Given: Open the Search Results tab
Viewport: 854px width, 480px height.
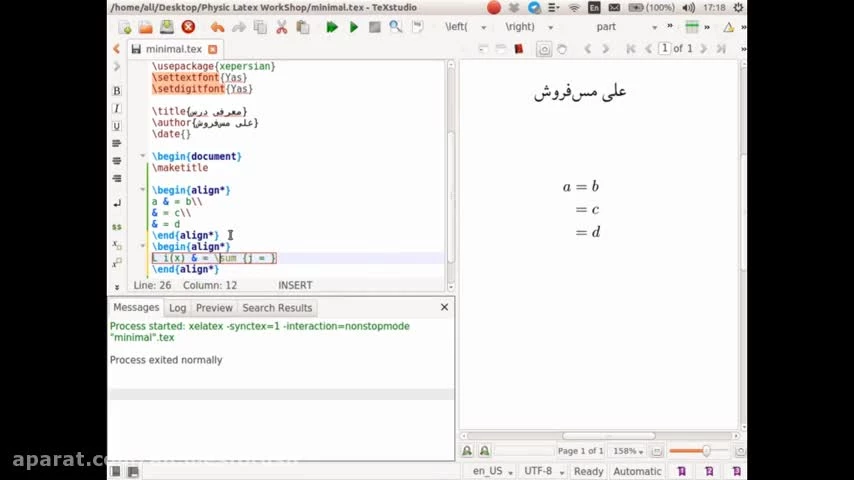Looking at the screenshot, I should click(x=277, y=308).
